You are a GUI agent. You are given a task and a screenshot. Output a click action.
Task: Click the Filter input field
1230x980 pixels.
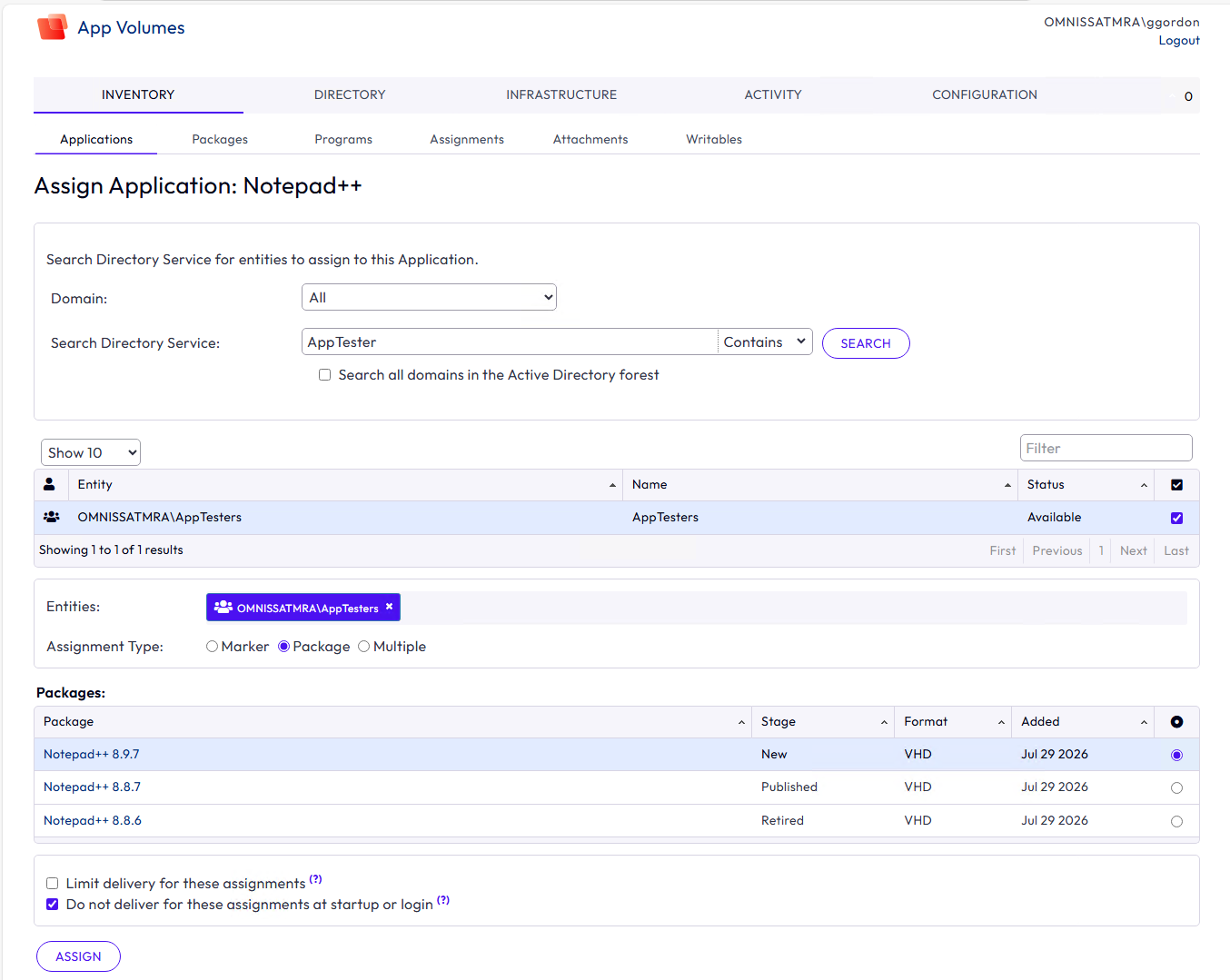[x=1106, y=448]
